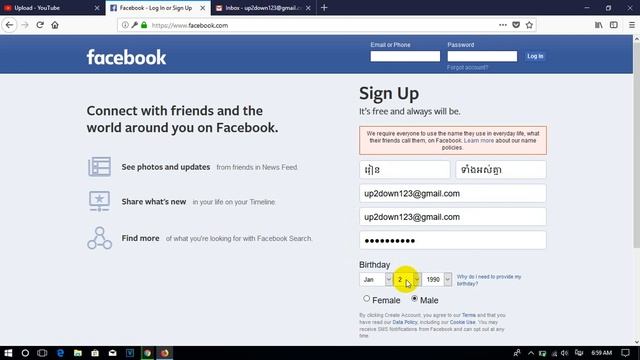Screen dimensions: 640x360
Task: Click the Facebook logo
Action: point(126,57)
